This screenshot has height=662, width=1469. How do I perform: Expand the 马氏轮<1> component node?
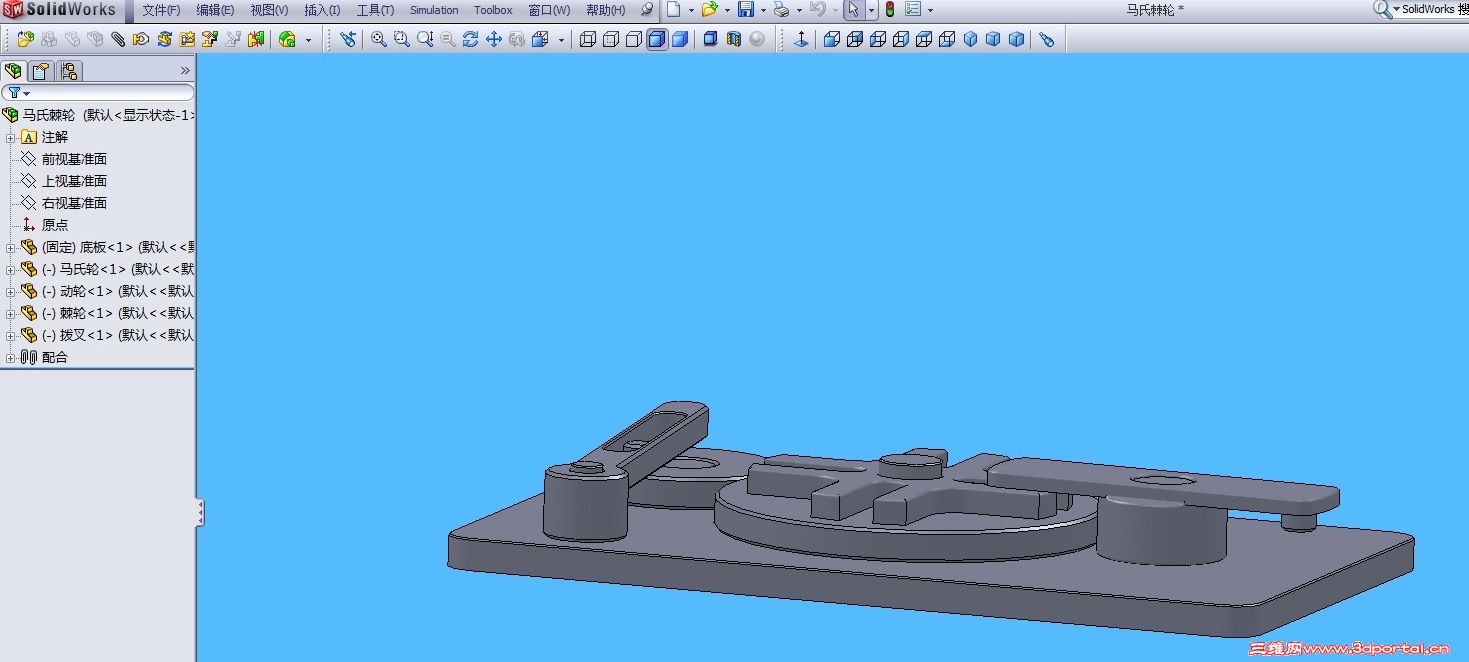click(x=10, y=269)
